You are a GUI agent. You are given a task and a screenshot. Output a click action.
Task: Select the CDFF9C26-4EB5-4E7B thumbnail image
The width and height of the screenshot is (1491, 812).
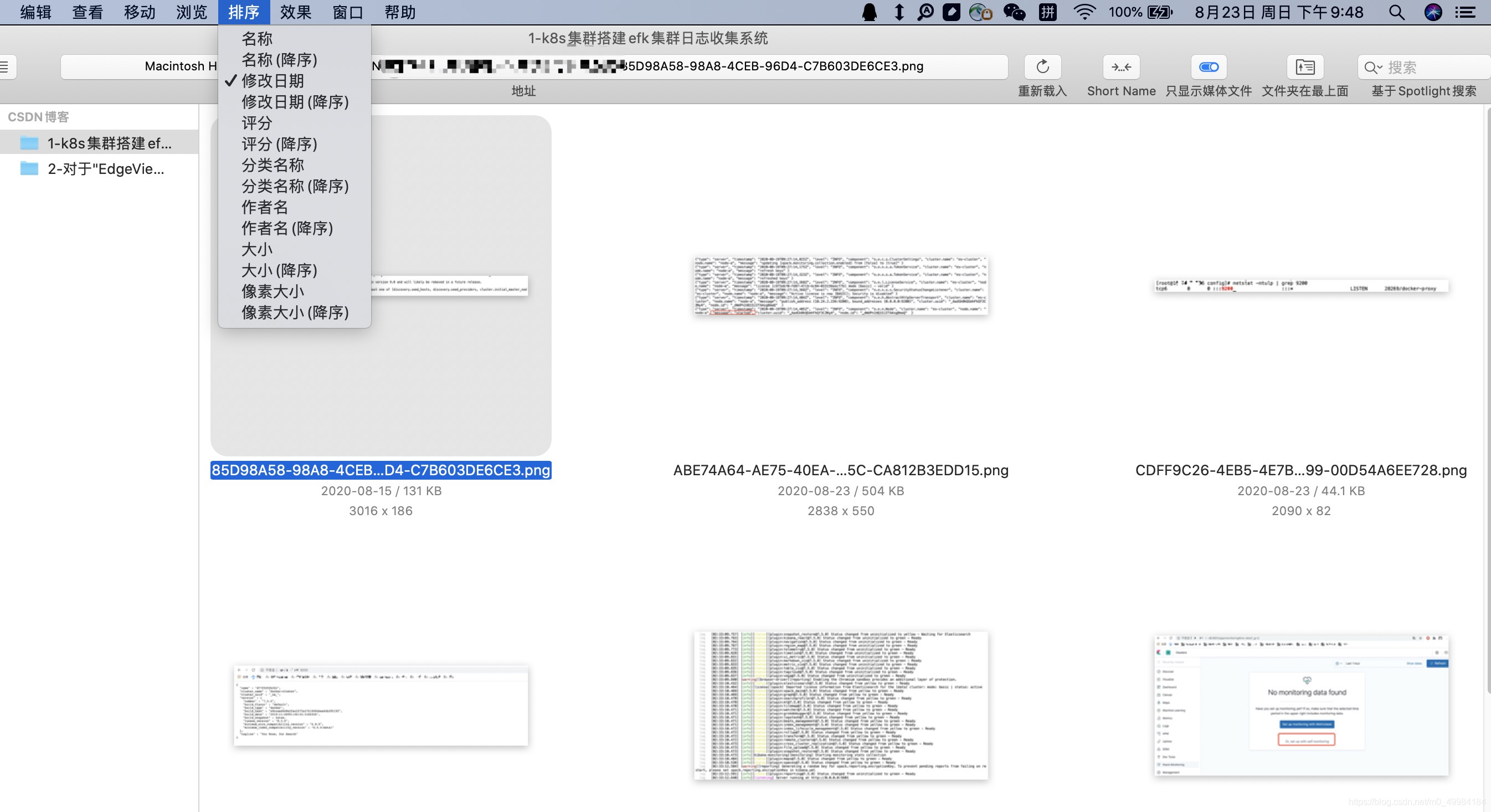point(1301,286)
